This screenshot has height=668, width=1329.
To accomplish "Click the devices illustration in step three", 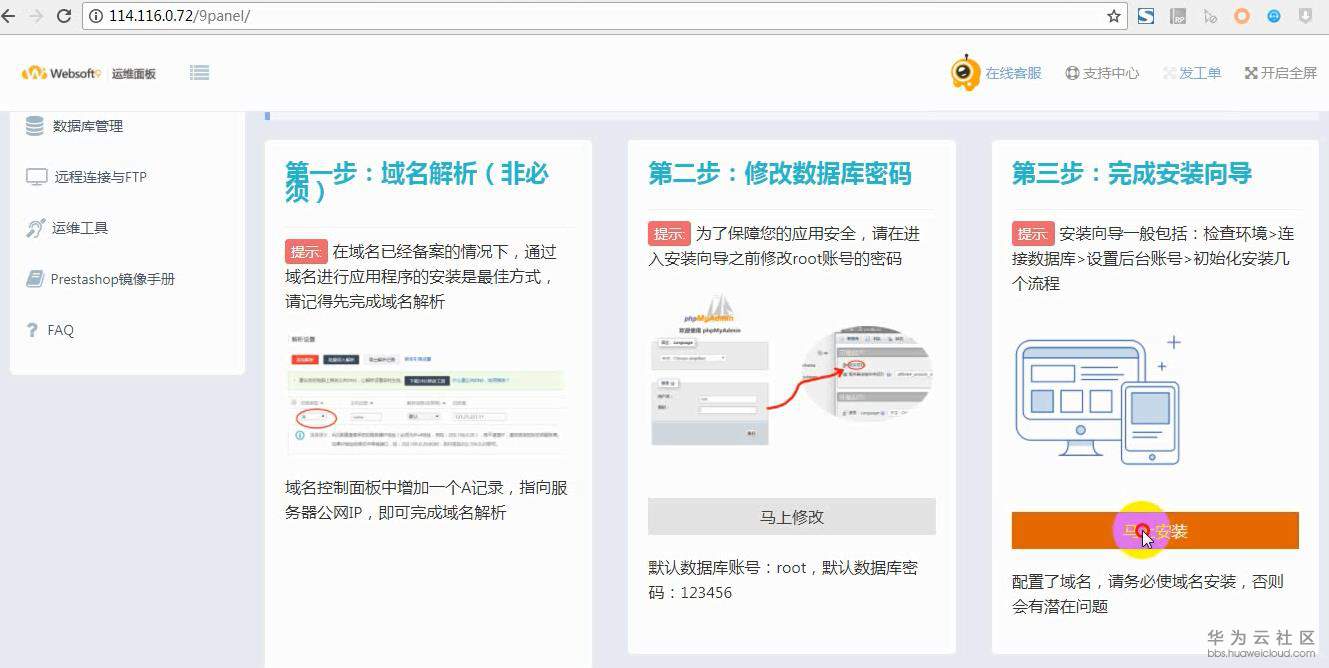I will [x=1099, y=400].
